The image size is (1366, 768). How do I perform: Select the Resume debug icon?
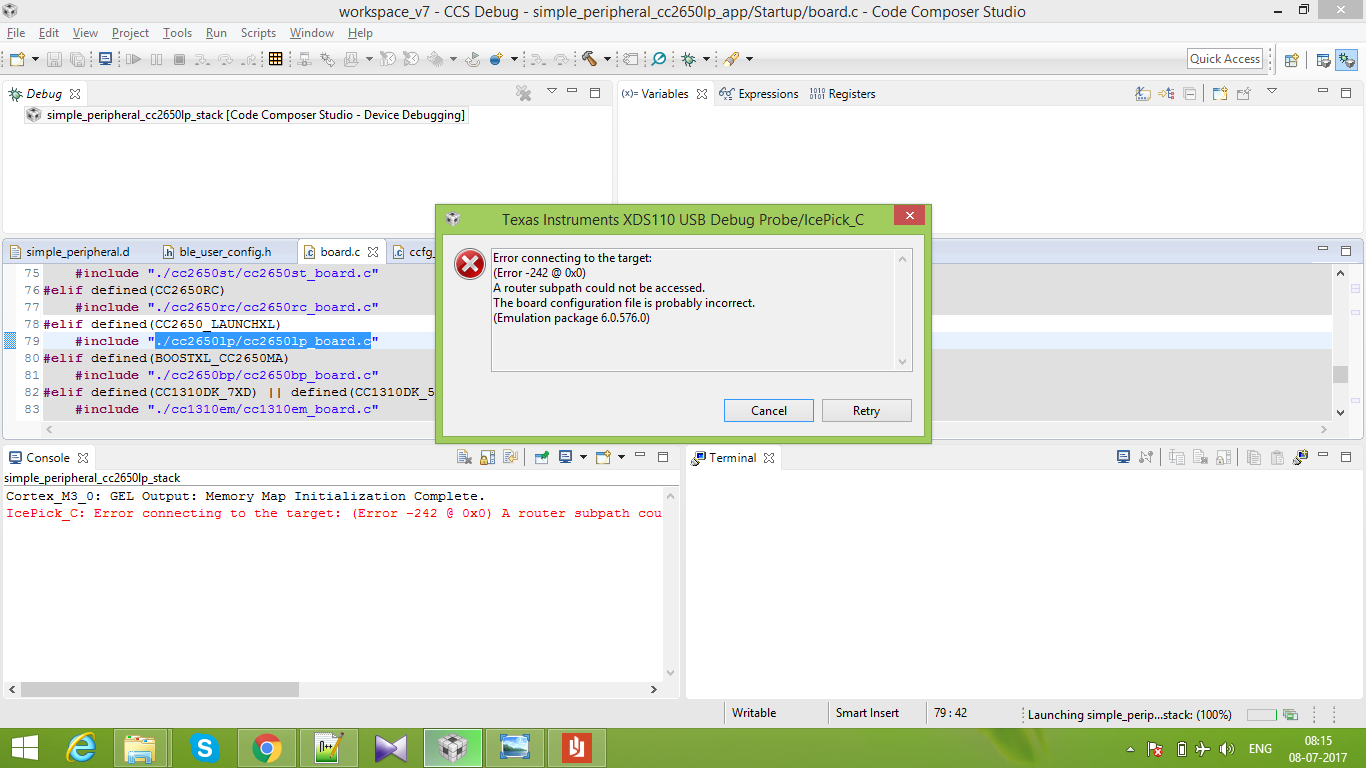point(133,58)
